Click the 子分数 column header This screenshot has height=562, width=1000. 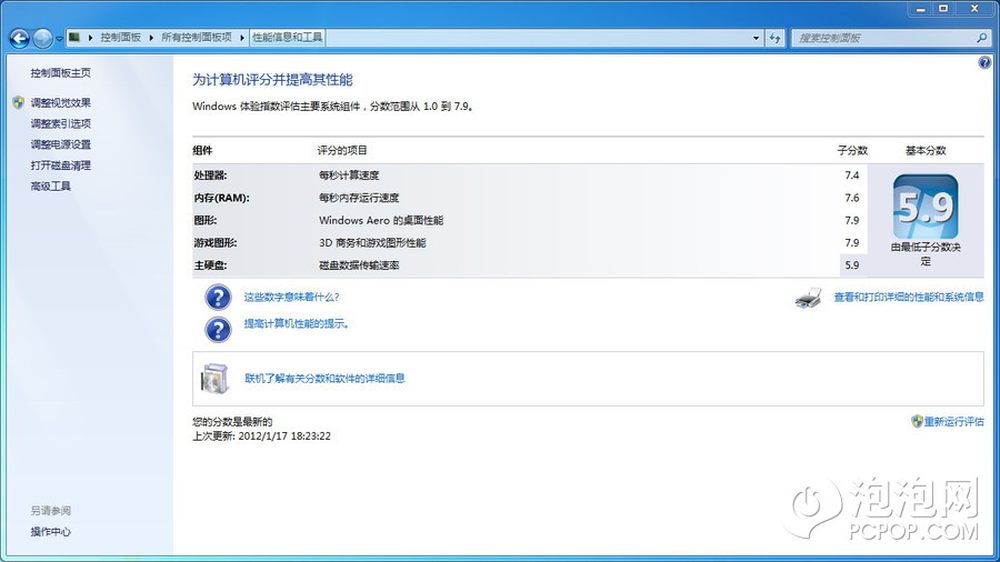pos(852,151)
